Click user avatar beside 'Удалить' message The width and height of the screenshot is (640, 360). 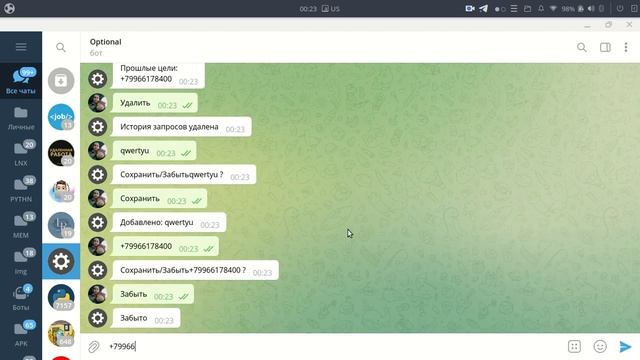98,103
